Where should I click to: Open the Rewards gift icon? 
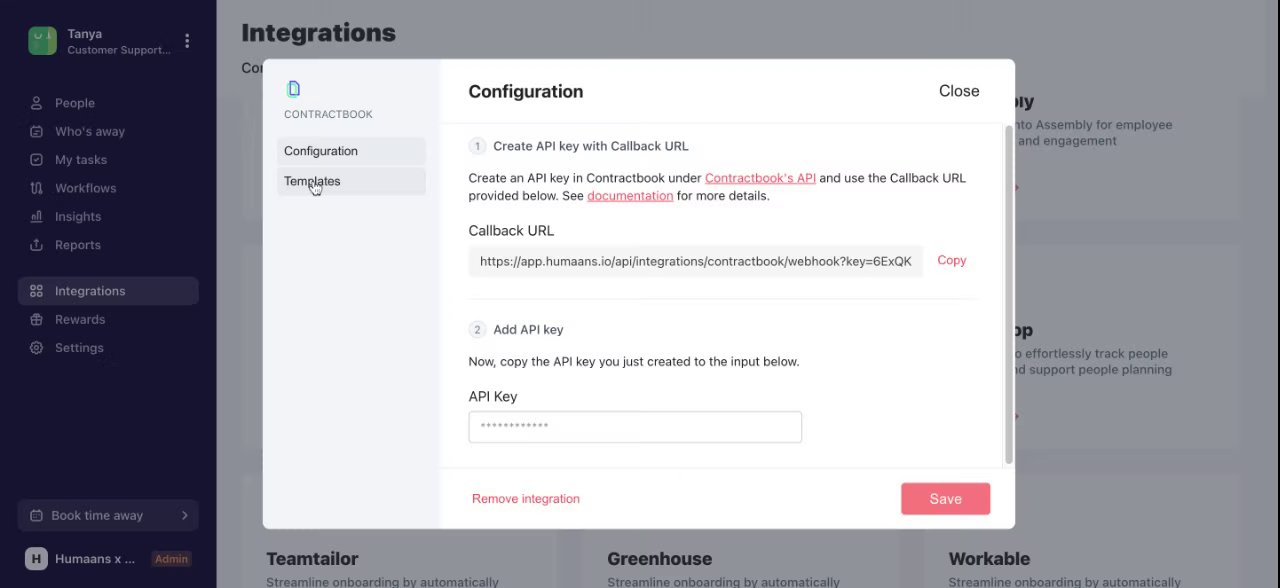click(37, 320)
